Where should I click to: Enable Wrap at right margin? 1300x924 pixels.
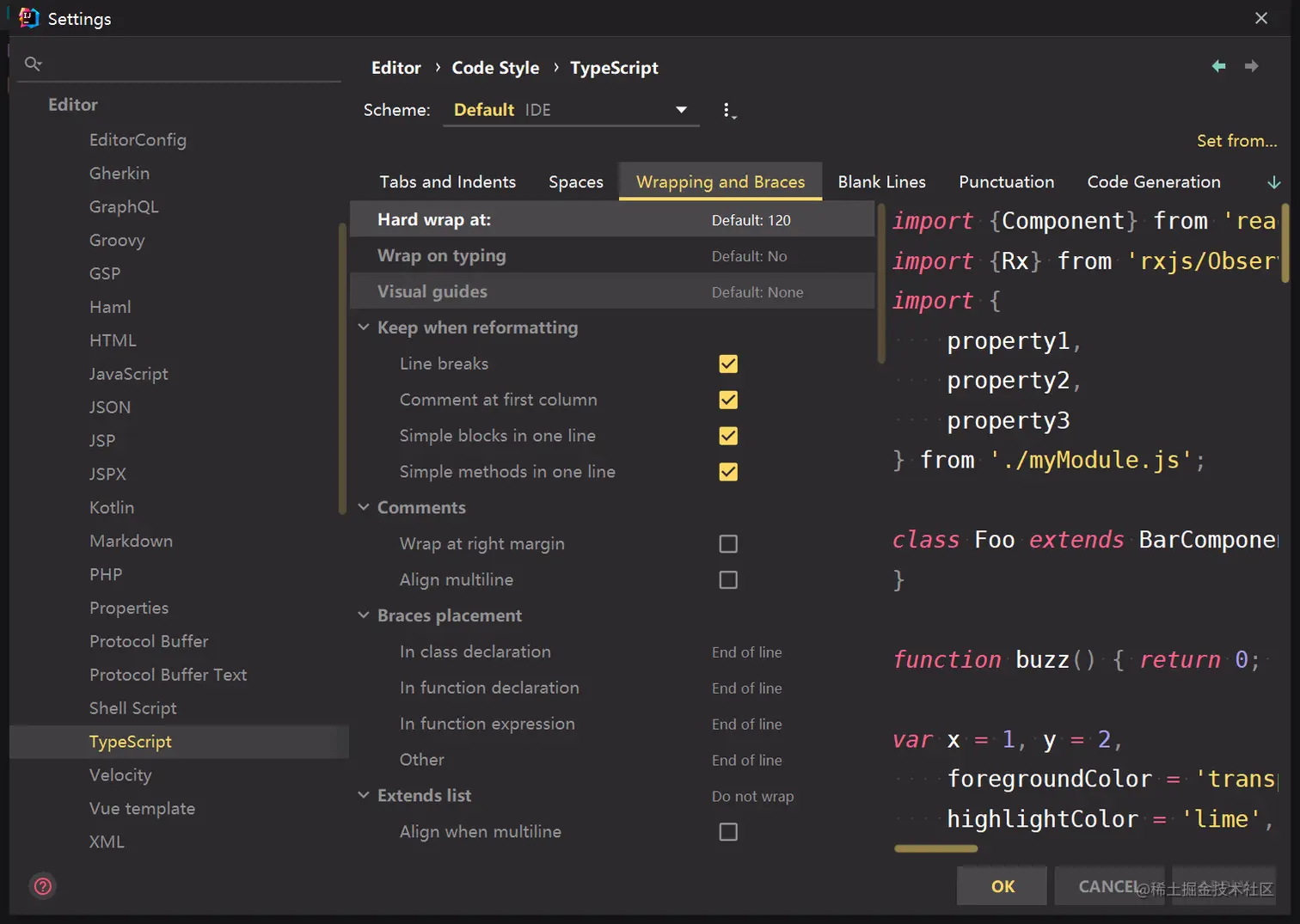727,544
